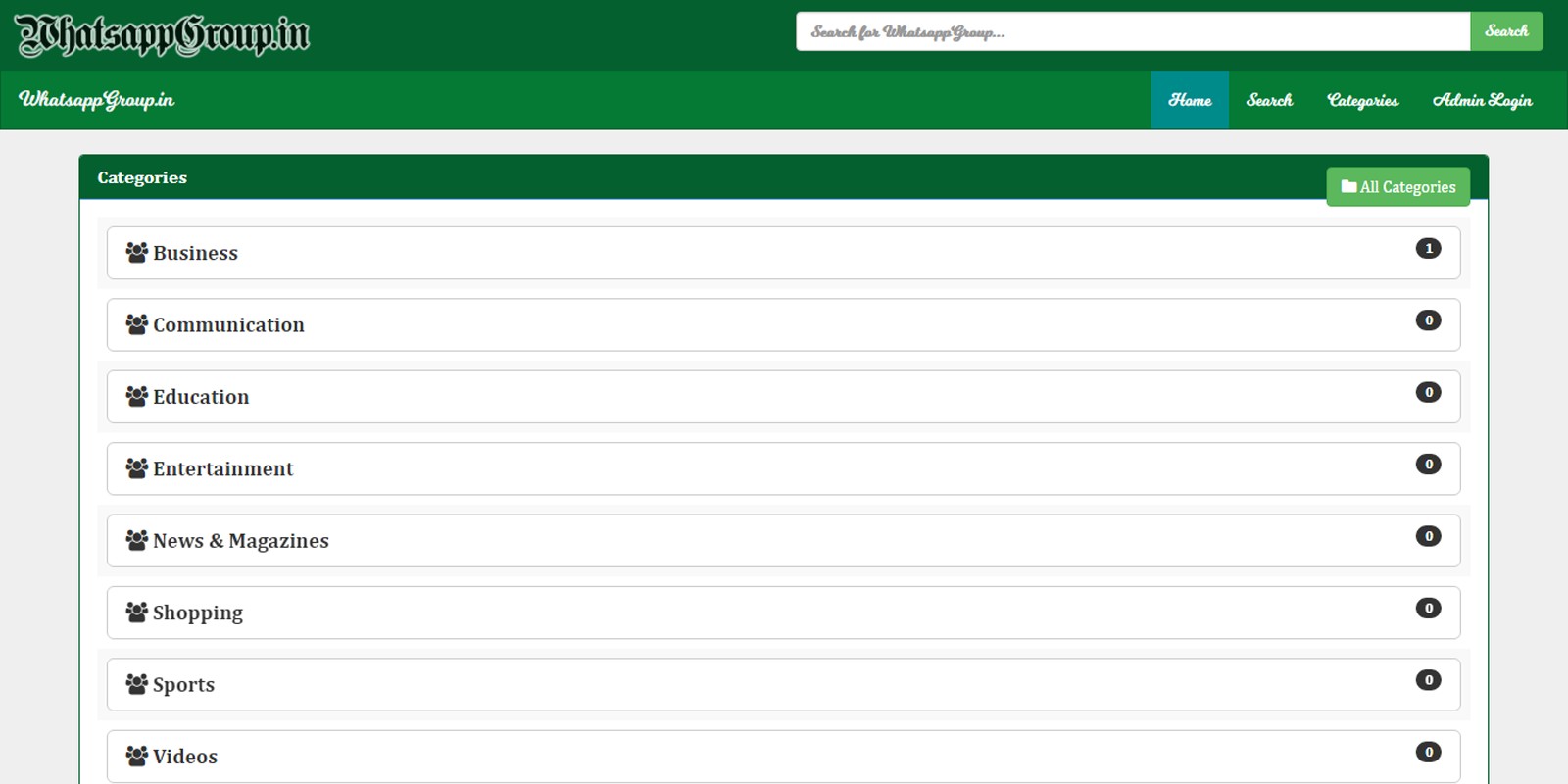Click the group icon beside Business
This screenshot has height=784, width=1568.
click(137, 253)
